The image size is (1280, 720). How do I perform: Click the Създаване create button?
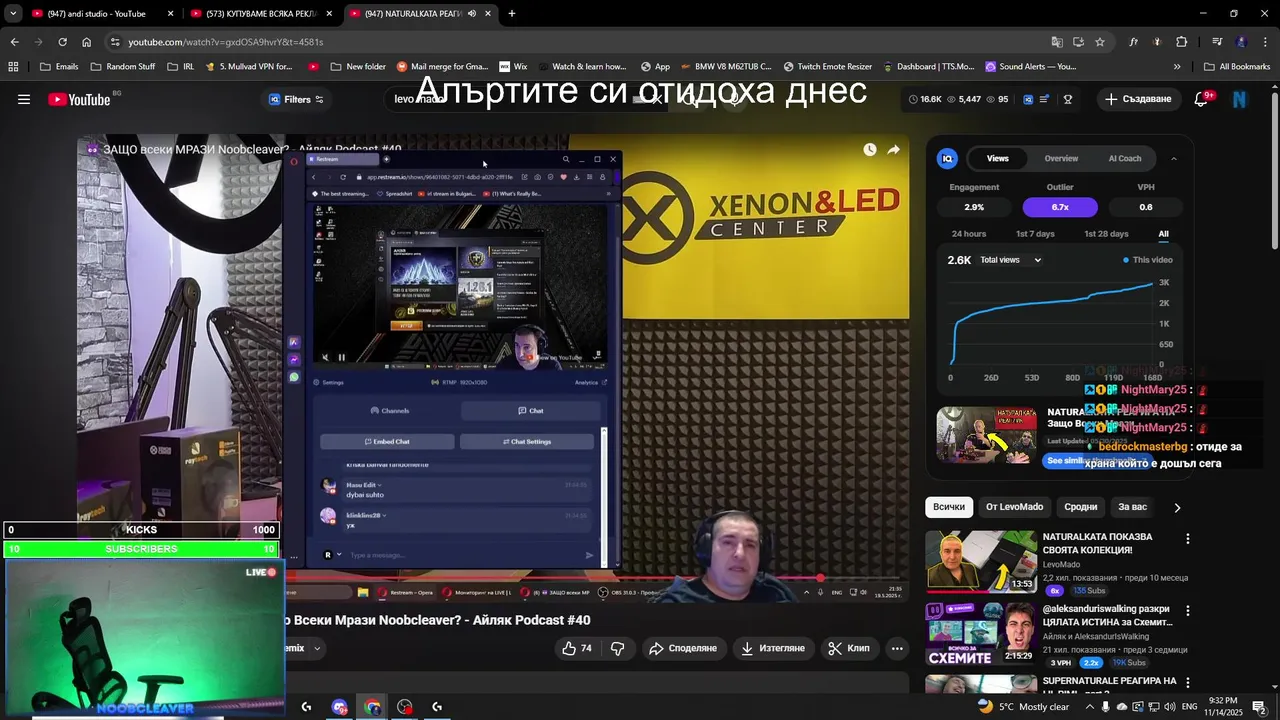coord(1138,99)
